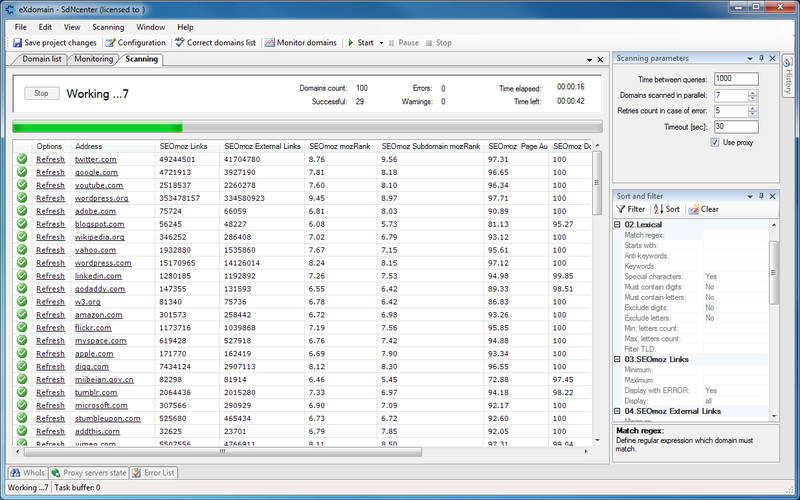Click the Clear filter icon
The width and height of the screenshot is (800, 500).
pos(693,209)
